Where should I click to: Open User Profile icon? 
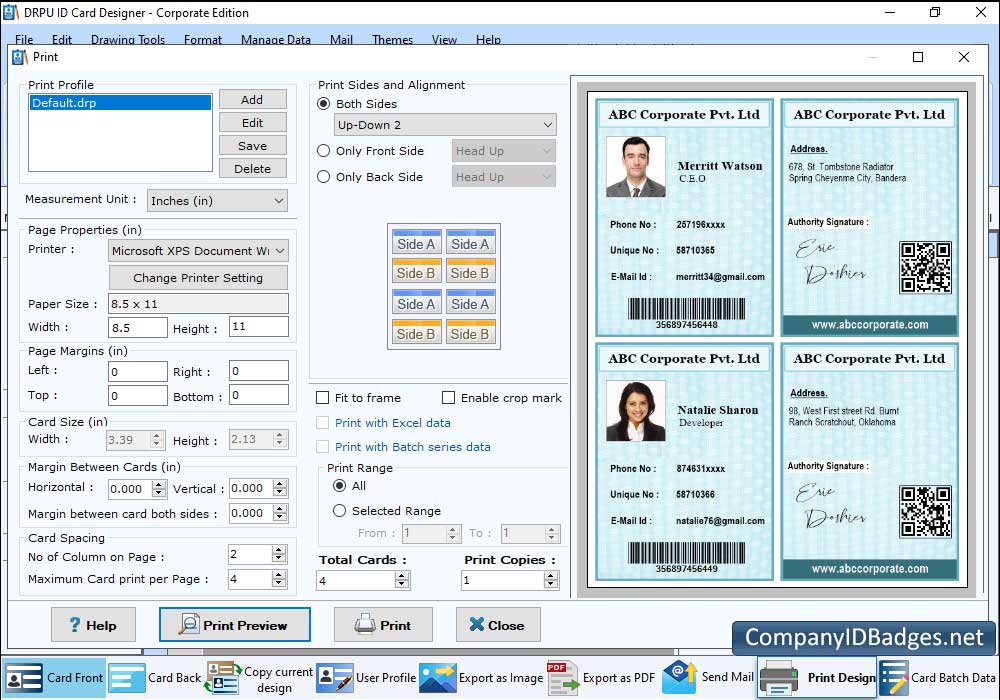(x=335, y=678)
